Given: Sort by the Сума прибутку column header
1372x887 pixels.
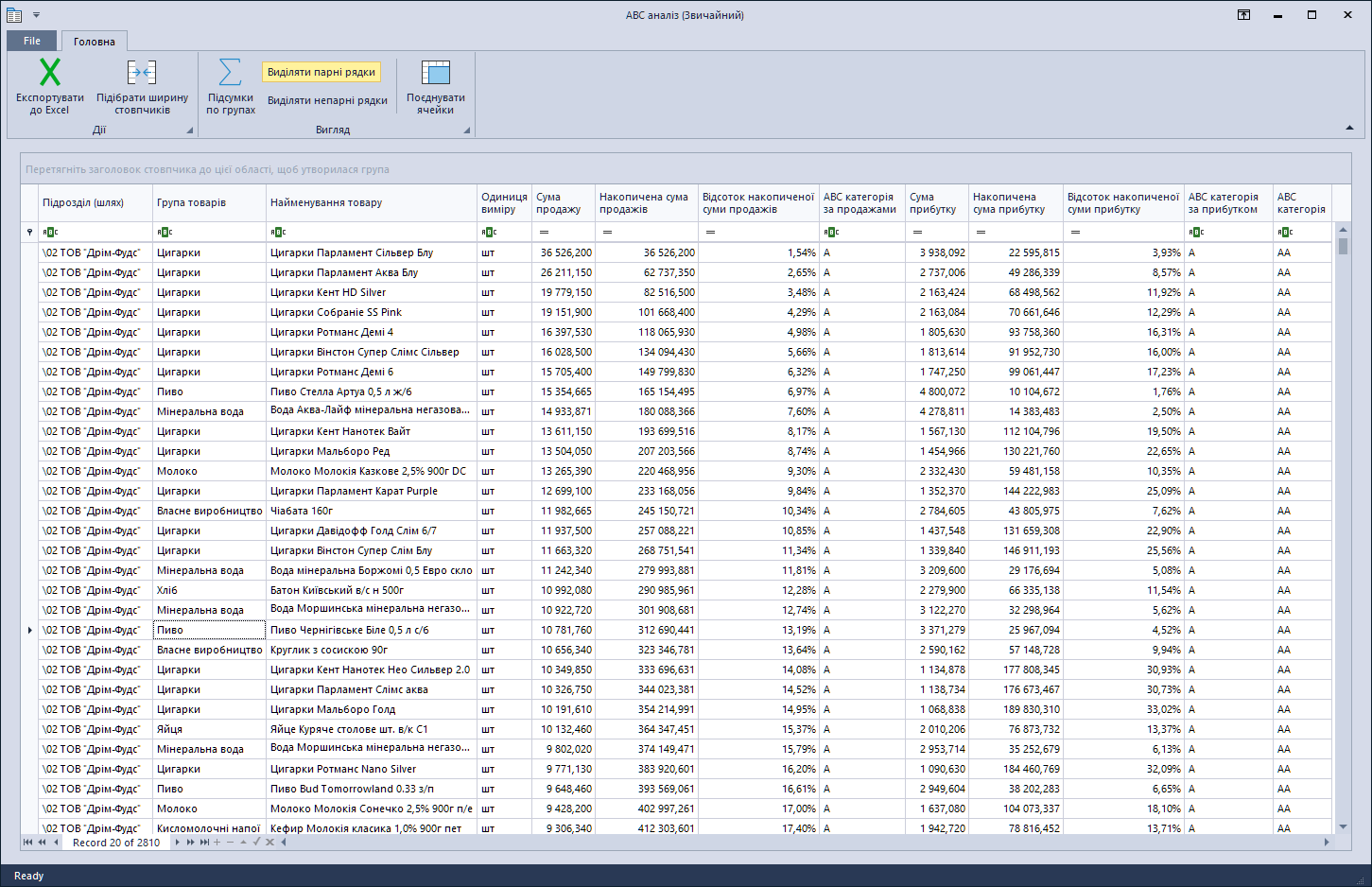Looking at the screenshot, I should pos(937,202).
